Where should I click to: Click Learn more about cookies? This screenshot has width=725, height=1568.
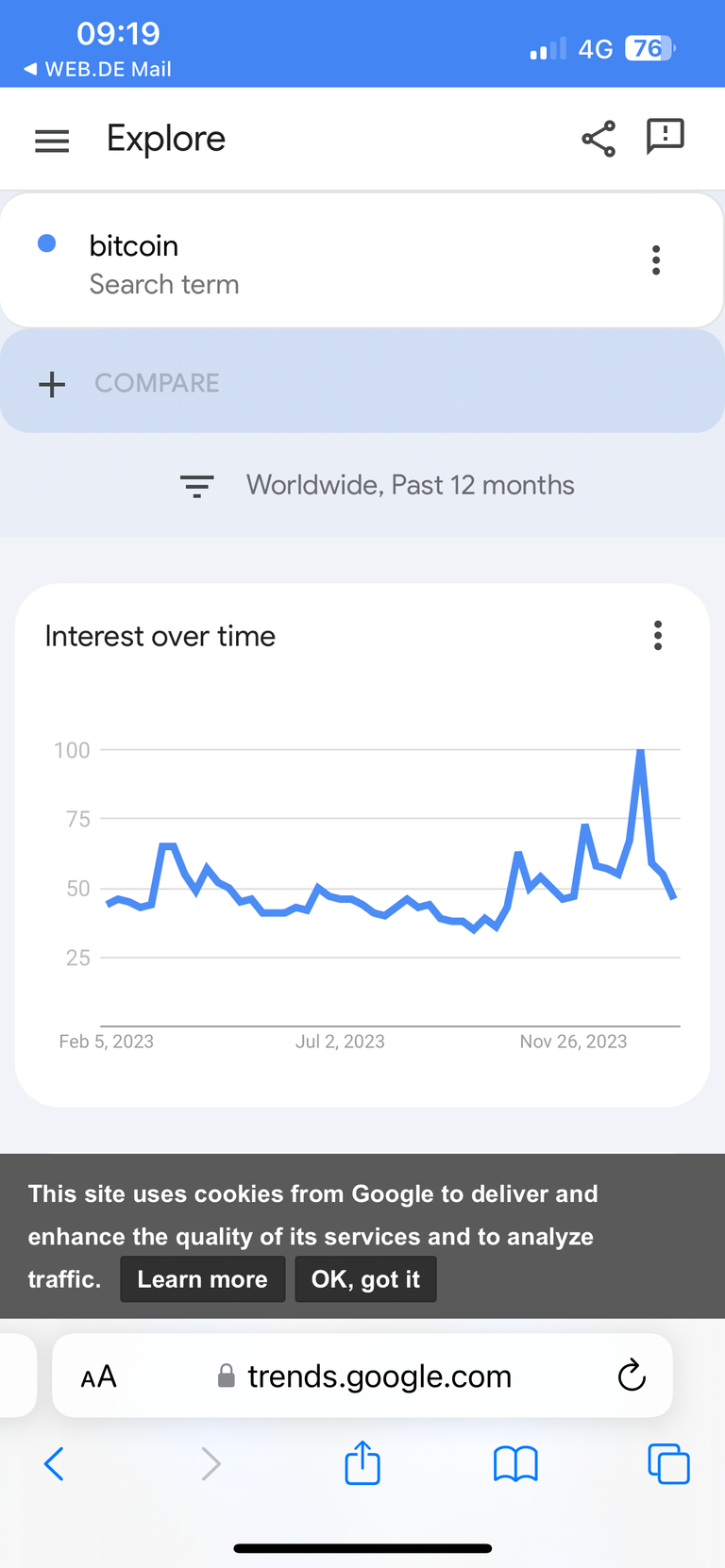[203, 1279]
